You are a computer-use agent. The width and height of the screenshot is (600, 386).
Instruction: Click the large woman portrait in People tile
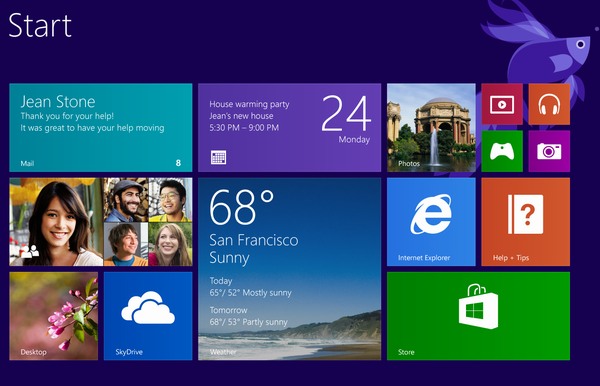56,222
